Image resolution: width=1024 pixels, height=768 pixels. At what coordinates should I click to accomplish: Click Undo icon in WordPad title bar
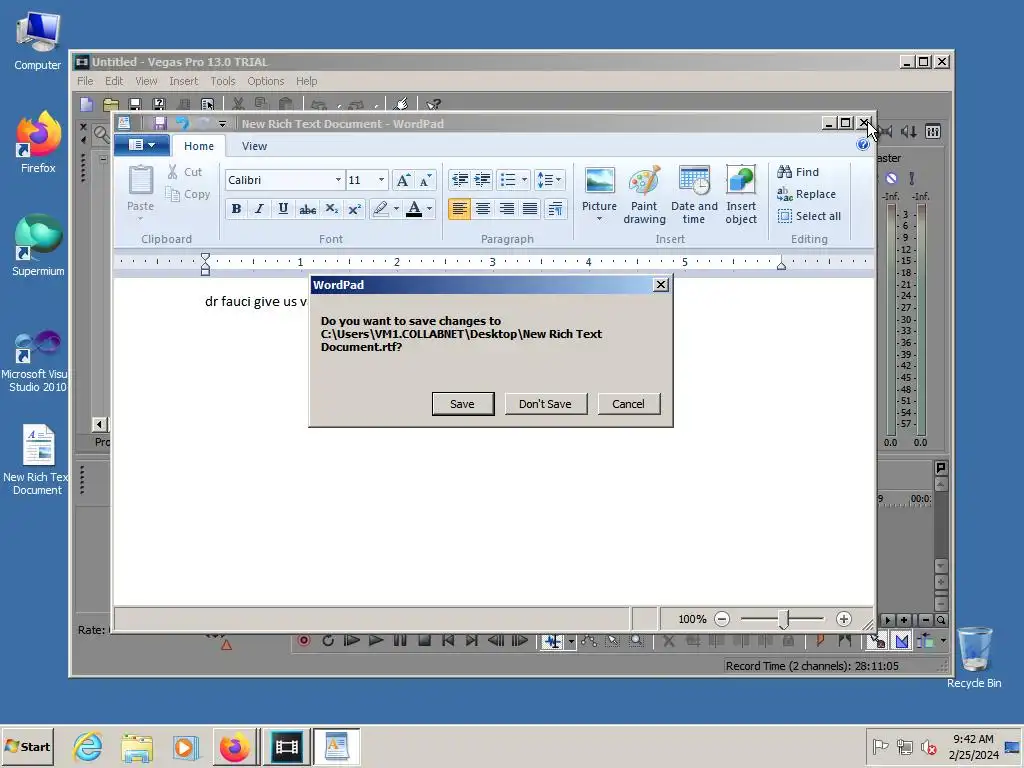click(182, 123)
